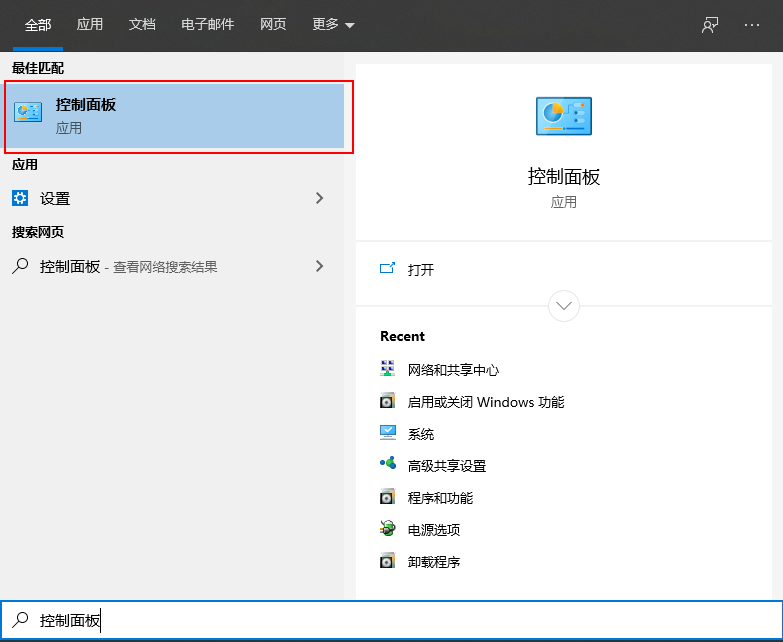The width and height of the screenshot is (783, 642).
Task: Open the 更多 filter dropdown
Action: coord(333,25)
